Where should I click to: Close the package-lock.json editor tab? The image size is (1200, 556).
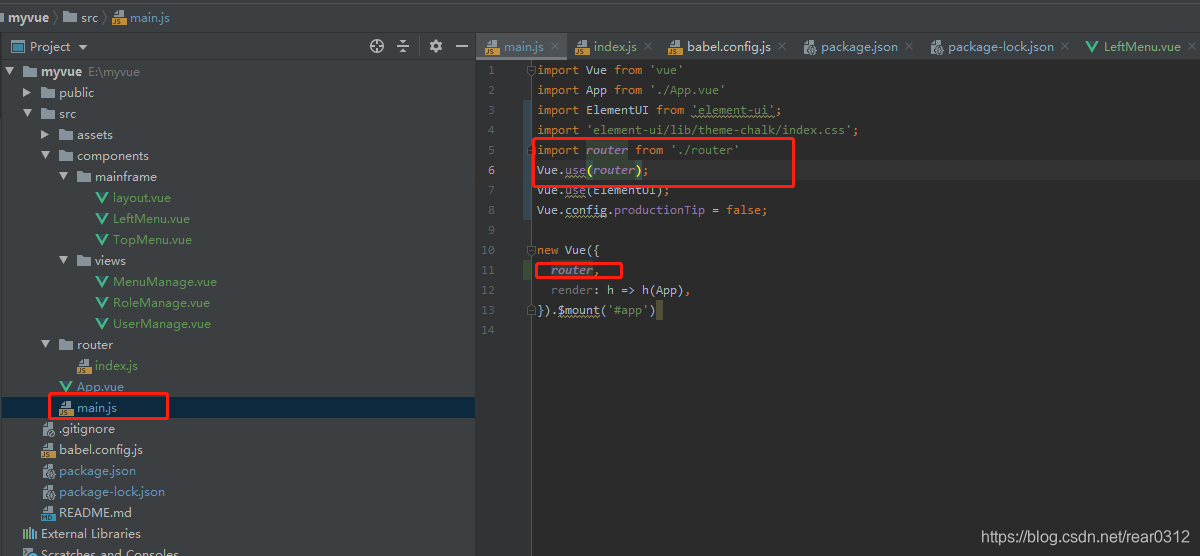click(1064, 47)
